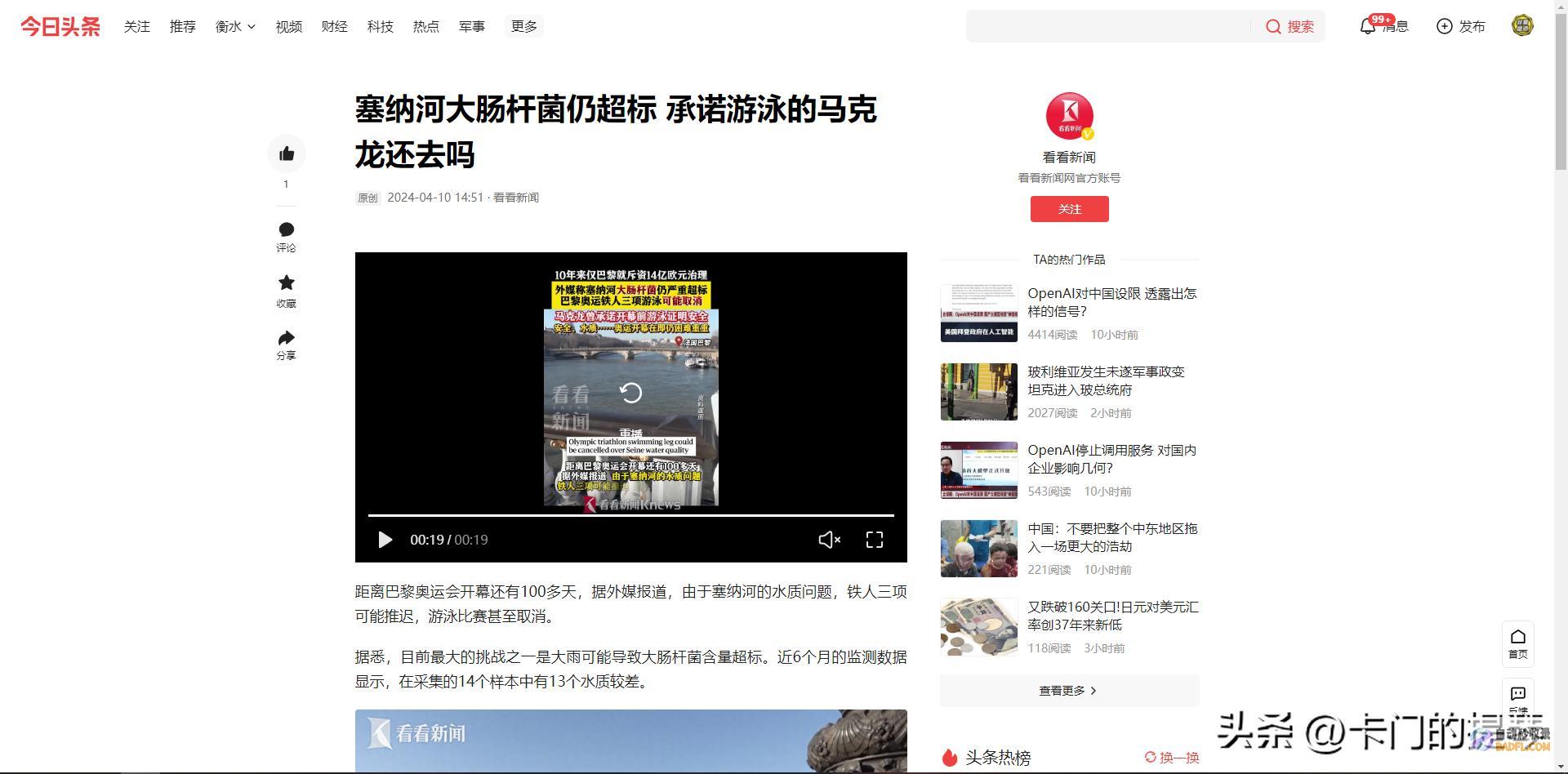Screen dimensions: 1568x774
Task: Open article 玻利维亚发生未遂军事政变
Action: 1106,380
